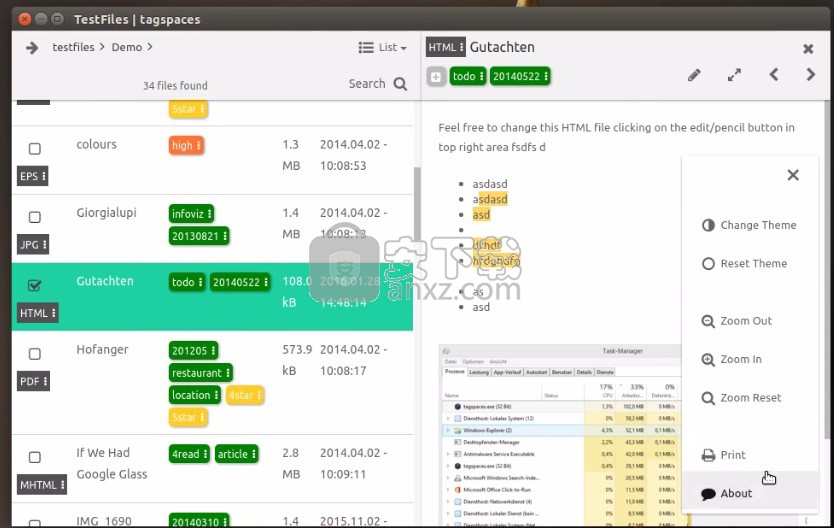Screen dimensions: 834x528
Task: Open the 201205 tag menu
Action: coord(194,351)
